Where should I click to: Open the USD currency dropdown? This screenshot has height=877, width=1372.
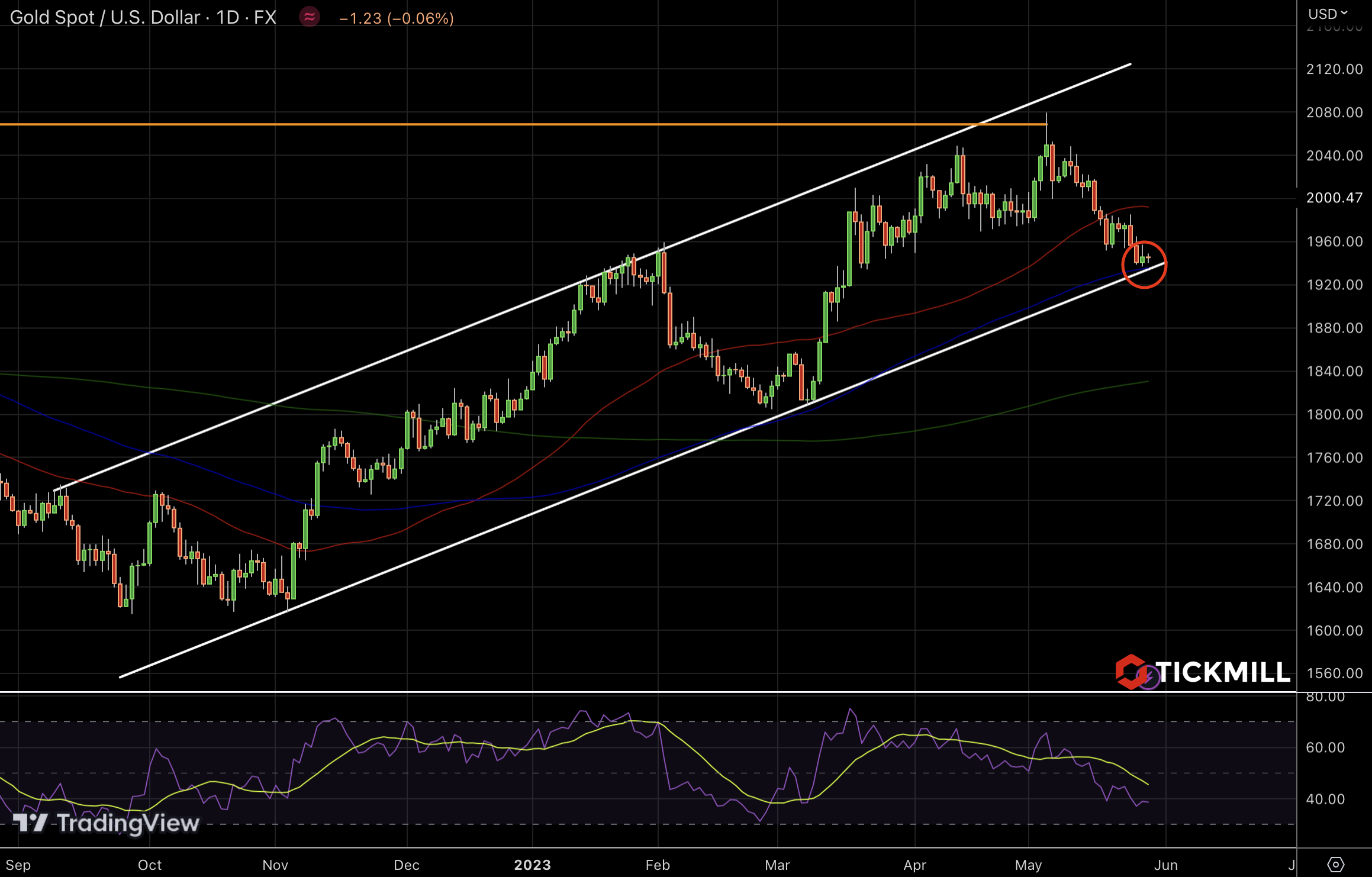coord(1327,14)
